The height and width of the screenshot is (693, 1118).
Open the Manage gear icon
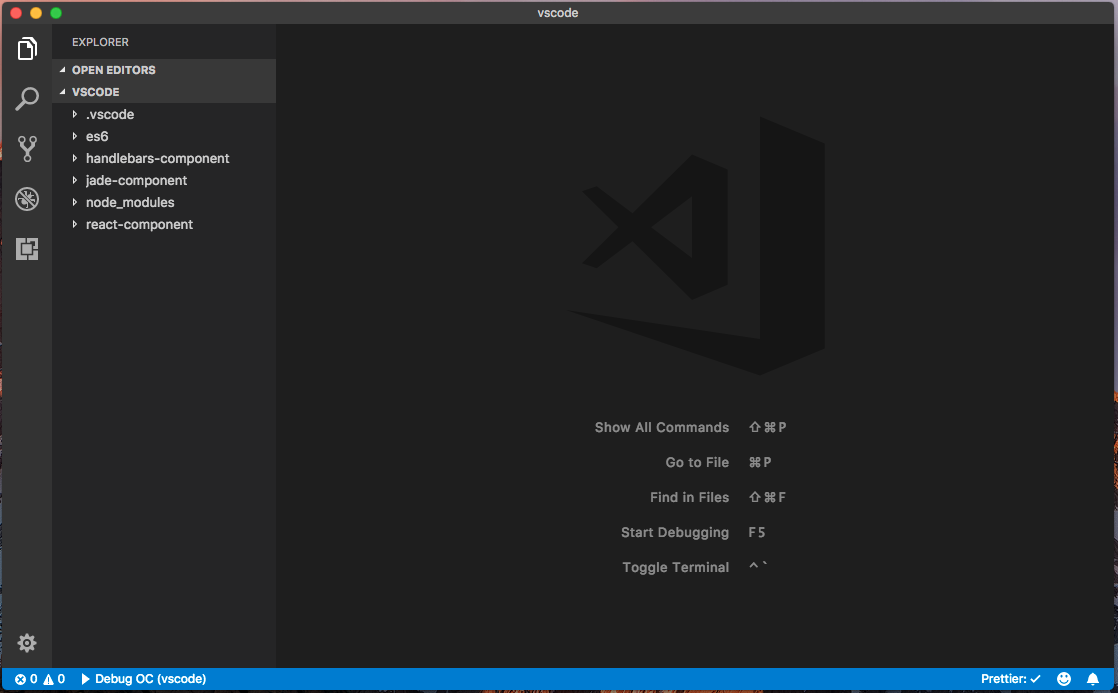[x=27, y=643]
